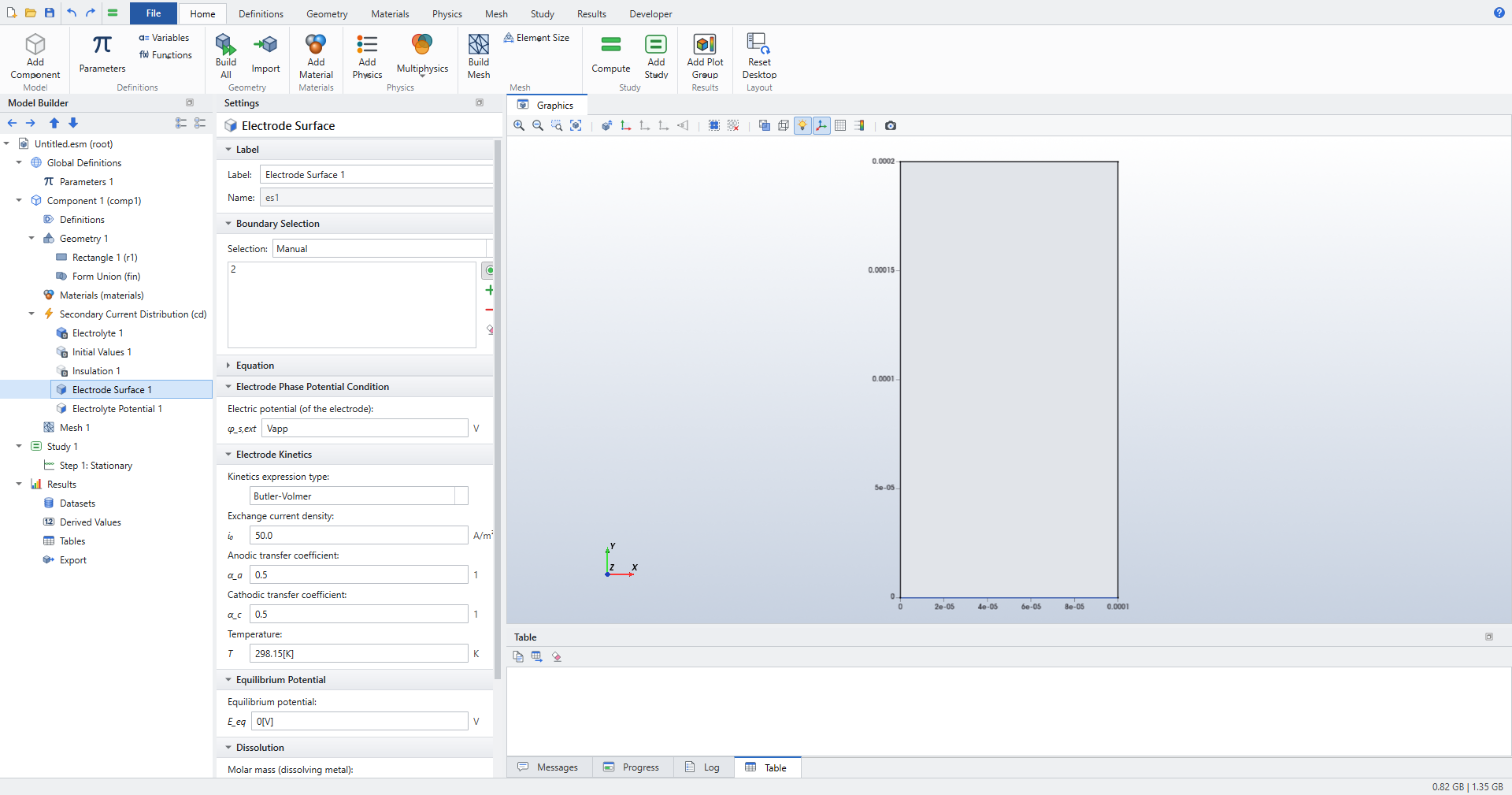Click the Import geometry icon
Viewport: 1512px width, 795px height.
(x=265, y=54)
